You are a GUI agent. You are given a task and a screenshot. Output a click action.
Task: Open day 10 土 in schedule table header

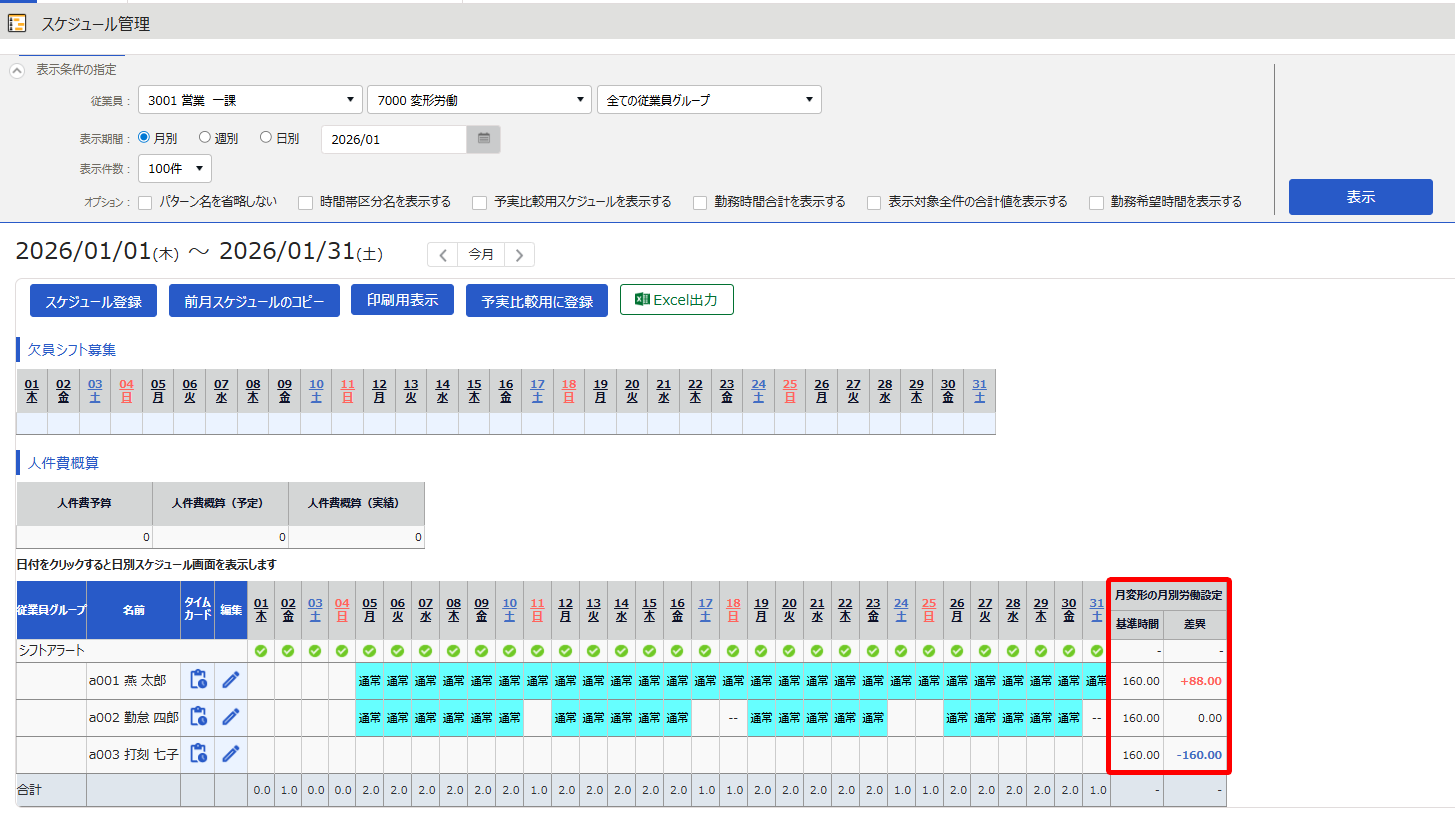pyautogui.click(x=510, y=610)
